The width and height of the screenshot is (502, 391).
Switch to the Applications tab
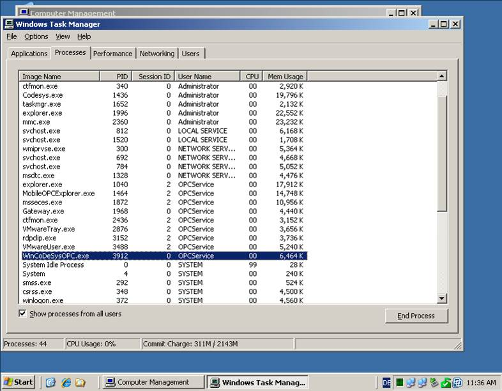click(29, 53)
